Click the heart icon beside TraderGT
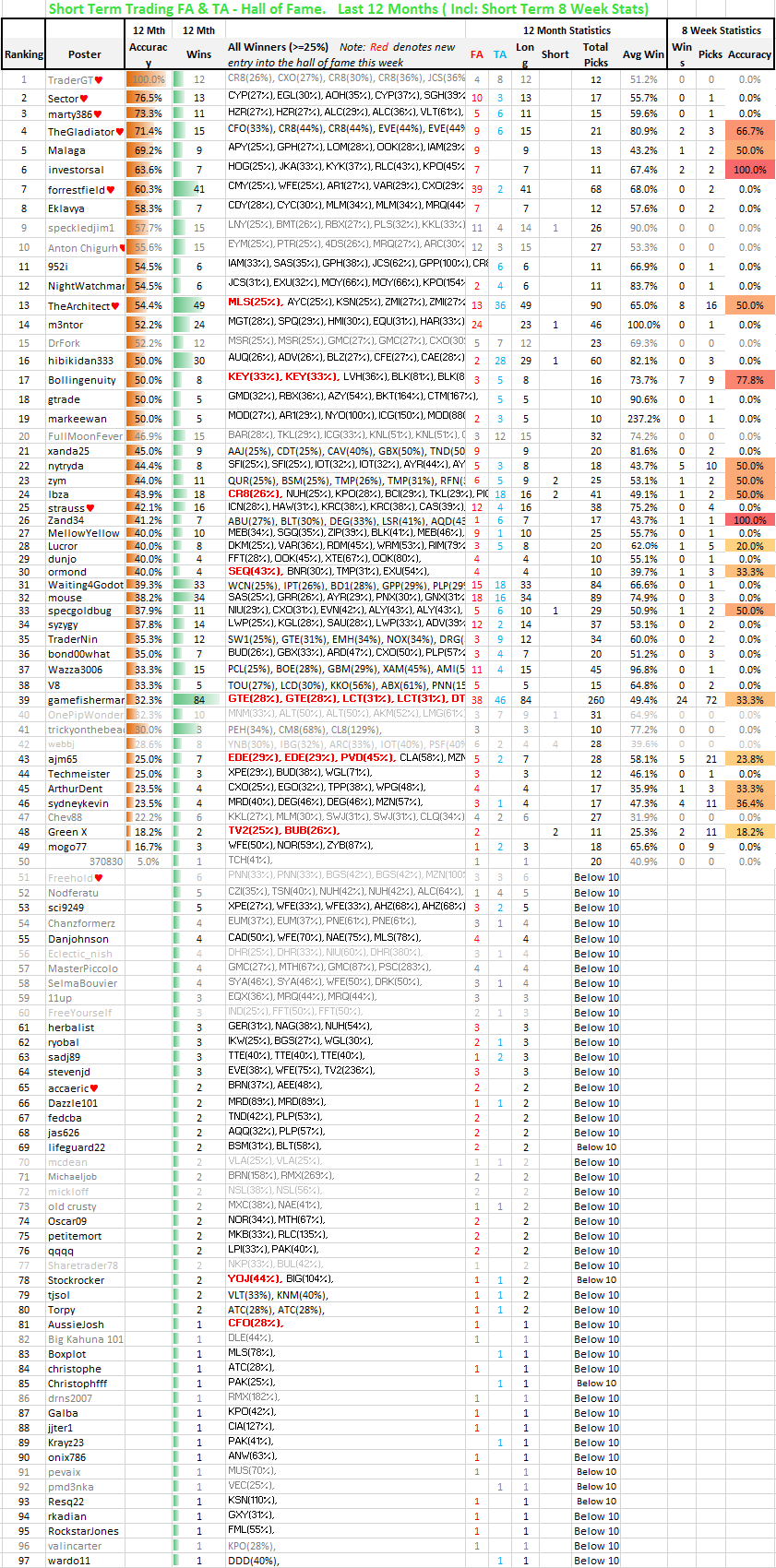Image resolution: width=776 pixels, height=1568 pixels. pos(100,80)
